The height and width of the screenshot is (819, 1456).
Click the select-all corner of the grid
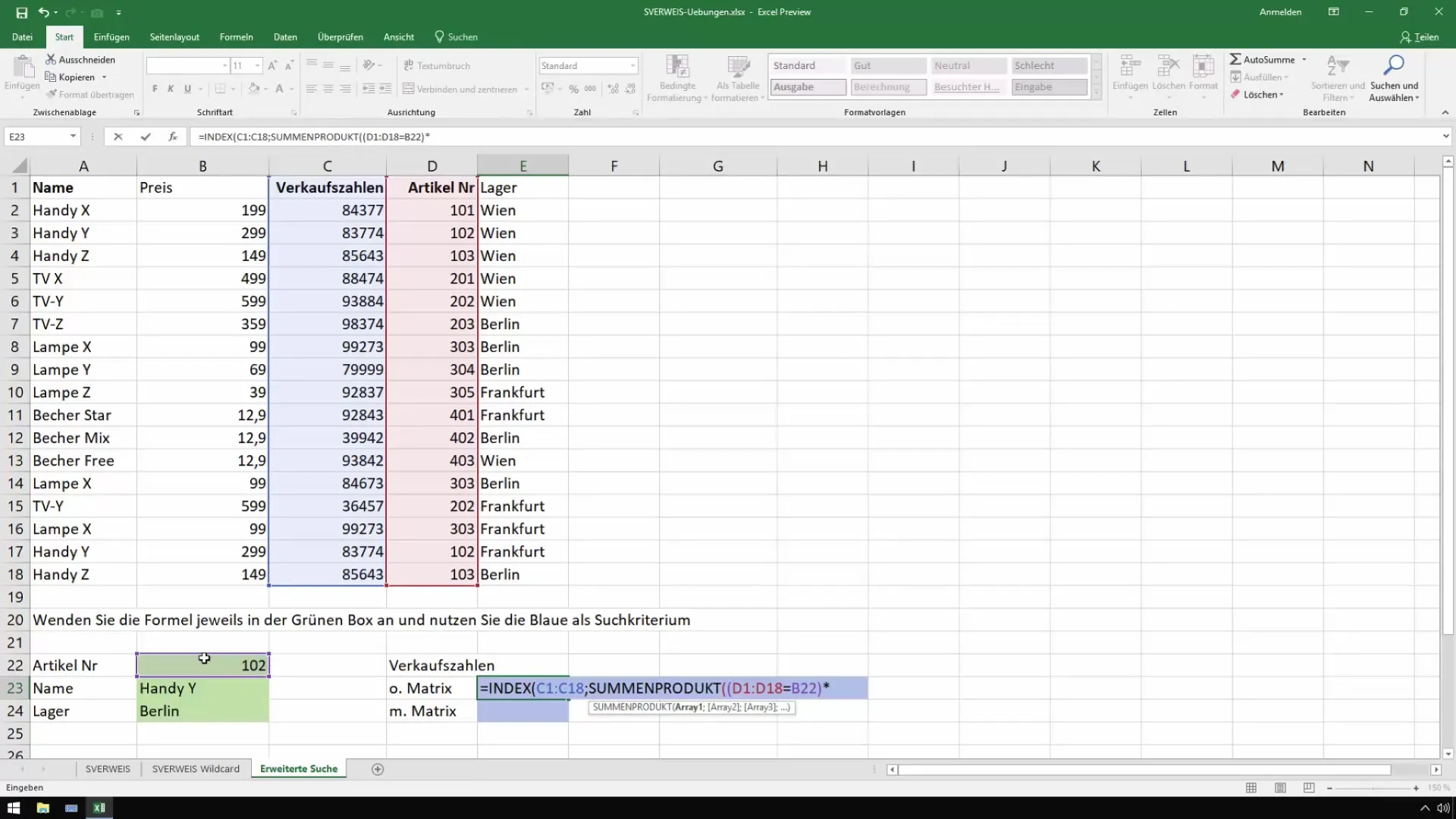coord(15,166)
